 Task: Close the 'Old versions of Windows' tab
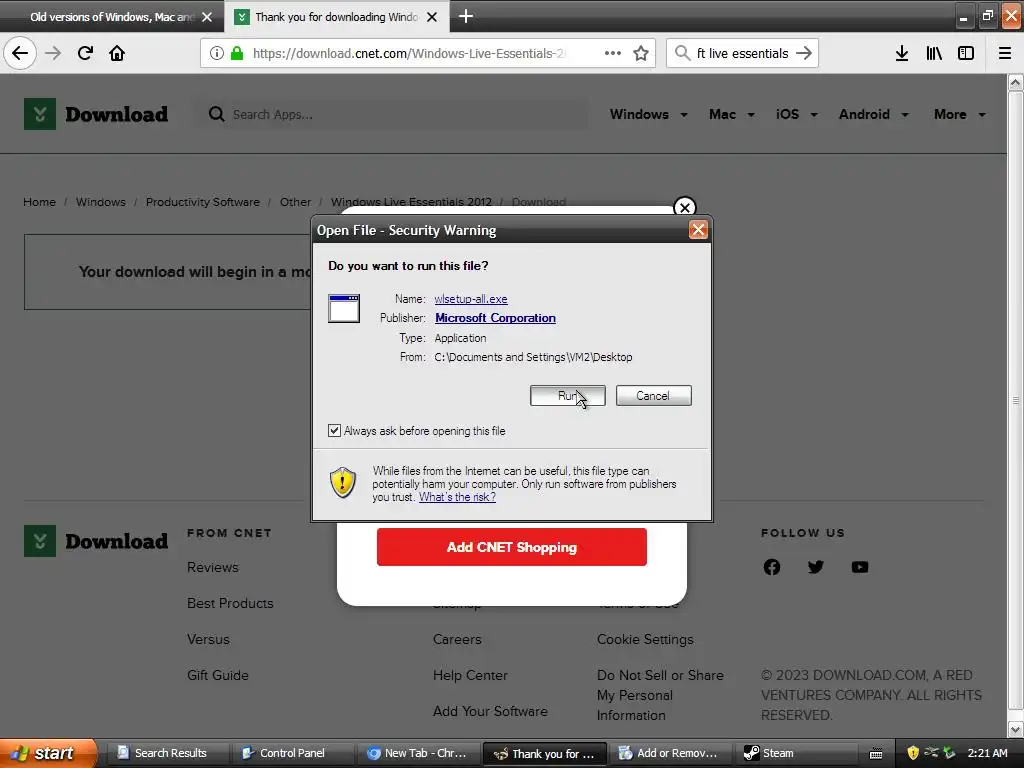click(207, 17)
